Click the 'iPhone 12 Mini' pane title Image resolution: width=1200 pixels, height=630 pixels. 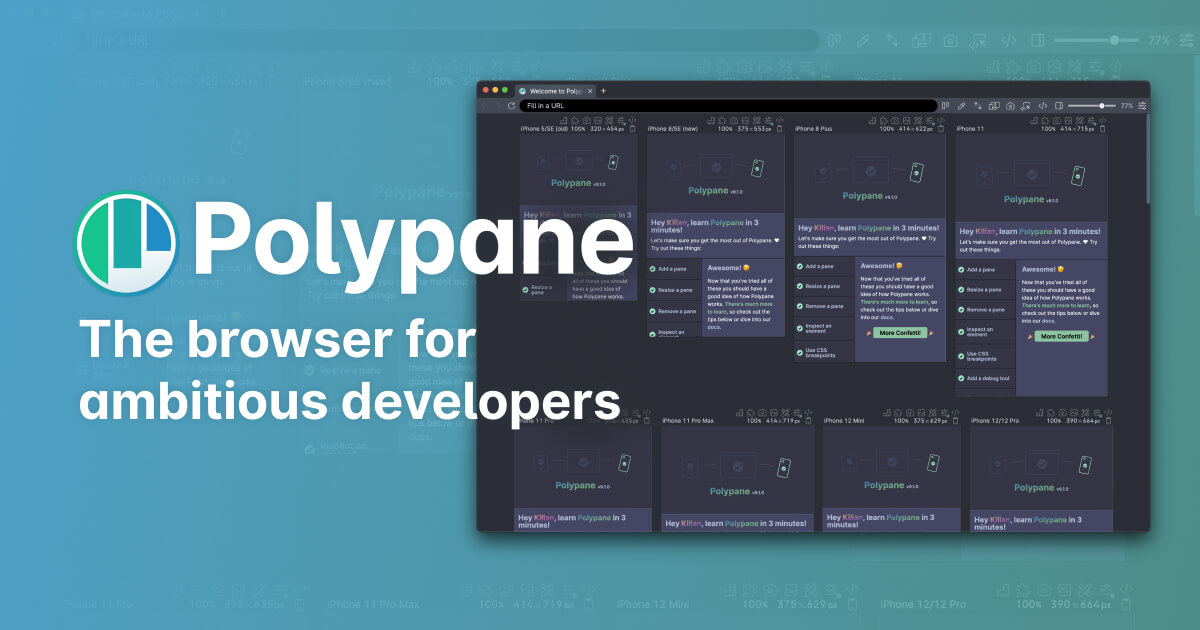844,421
